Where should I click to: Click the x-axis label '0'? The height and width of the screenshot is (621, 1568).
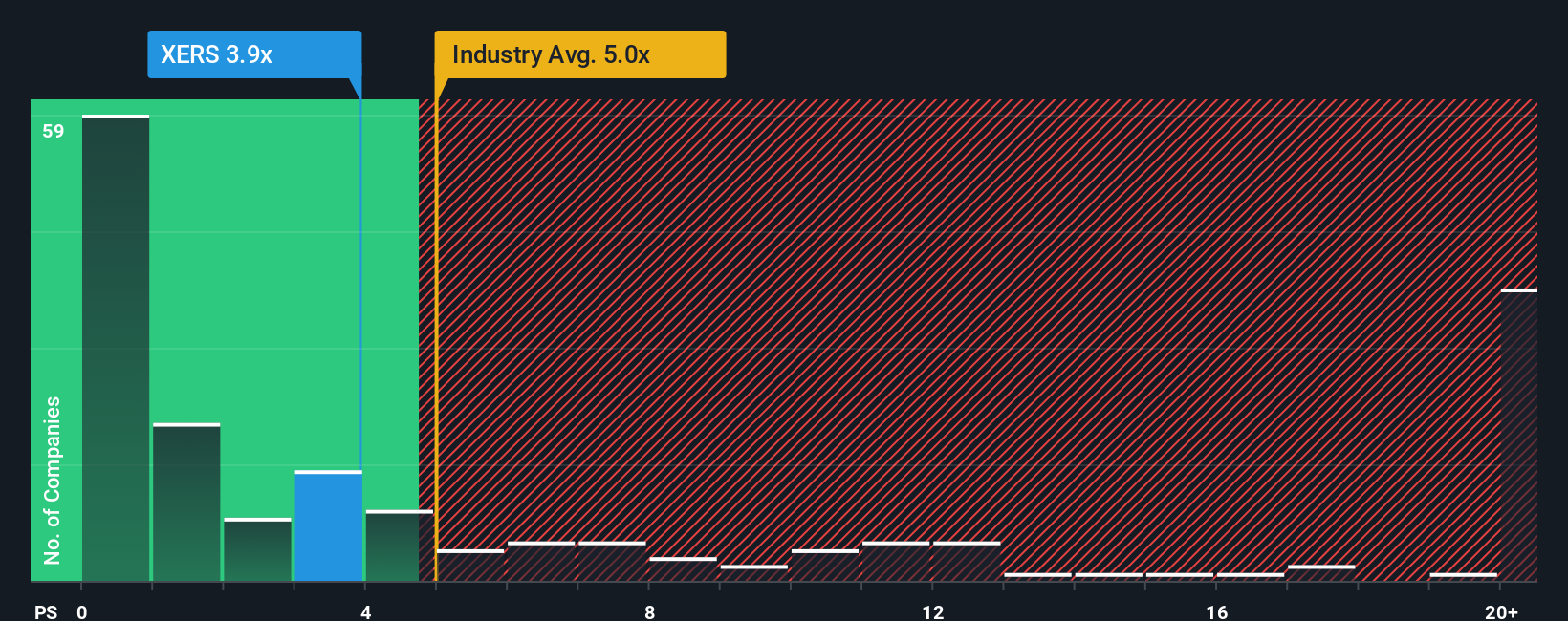pos(82,611)
